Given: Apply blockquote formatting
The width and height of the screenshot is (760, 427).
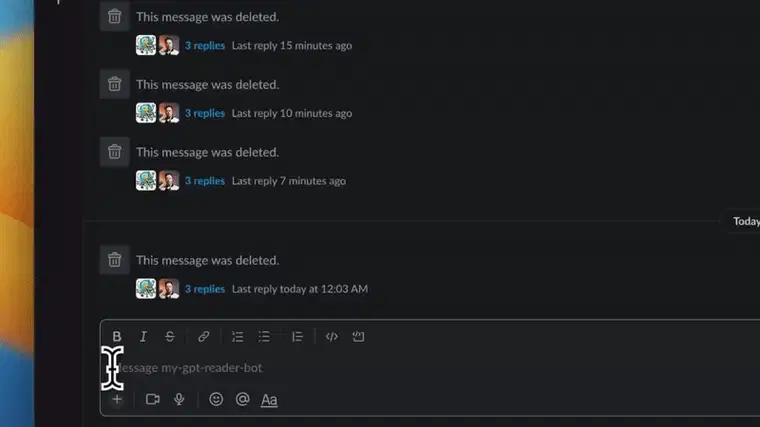Looking at the screenshot, I should pos(297,336).
